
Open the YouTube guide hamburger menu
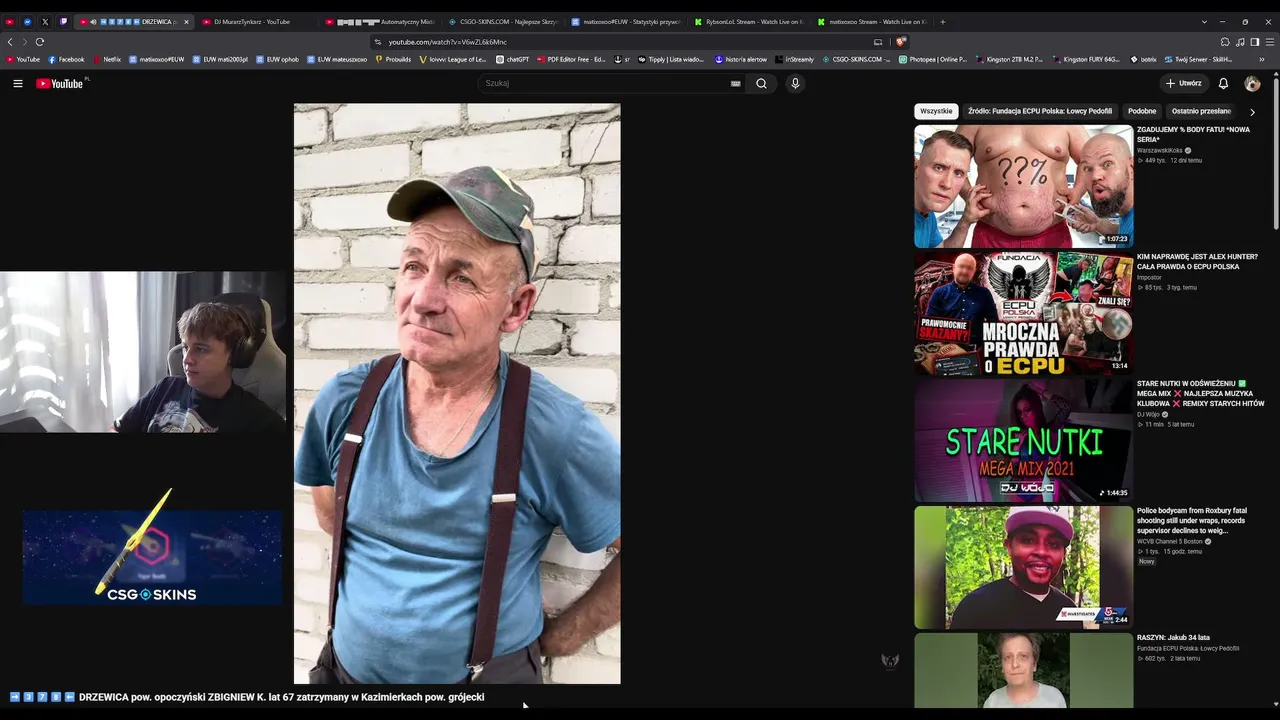pyautogui.click(x=18, y=83)
